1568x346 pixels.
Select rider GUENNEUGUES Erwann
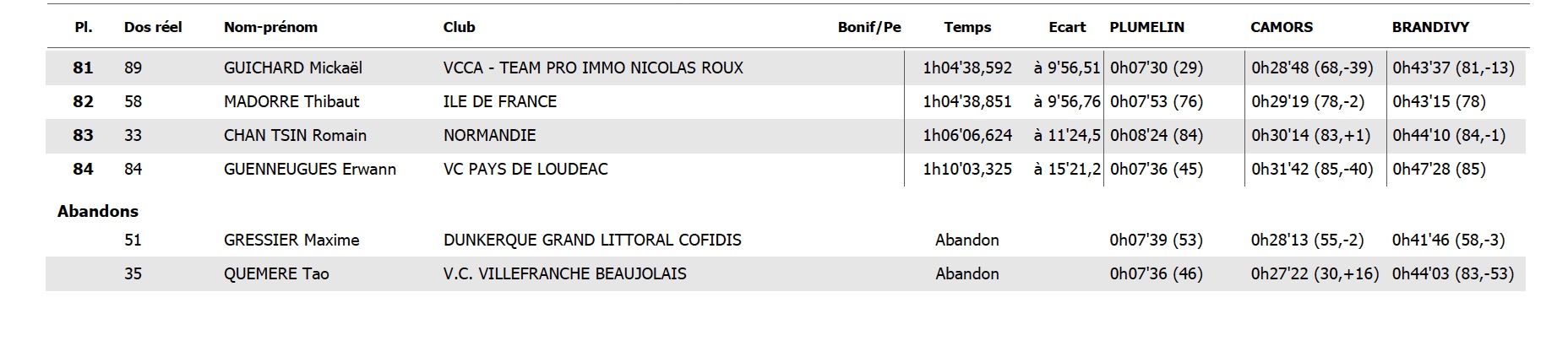tap(310, 169)
